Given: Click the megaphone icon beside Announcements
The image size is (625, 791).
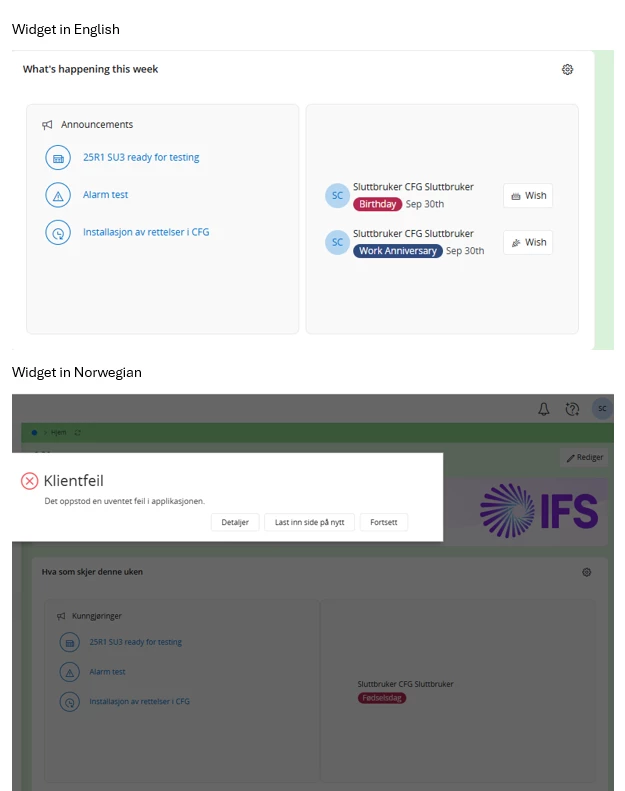Looking at the screenshot, I should [x=47, y=125].
